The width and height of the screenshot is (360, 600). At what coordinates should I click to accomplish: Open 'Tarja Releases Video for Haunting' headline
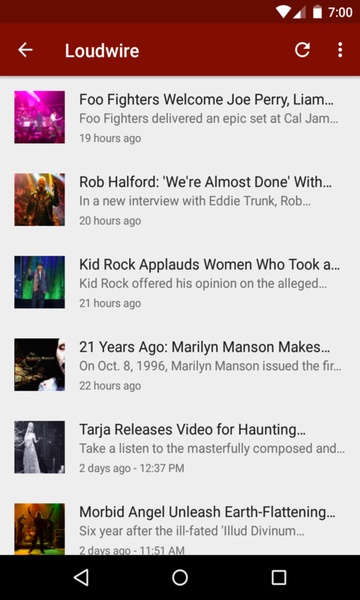(192, 429)
